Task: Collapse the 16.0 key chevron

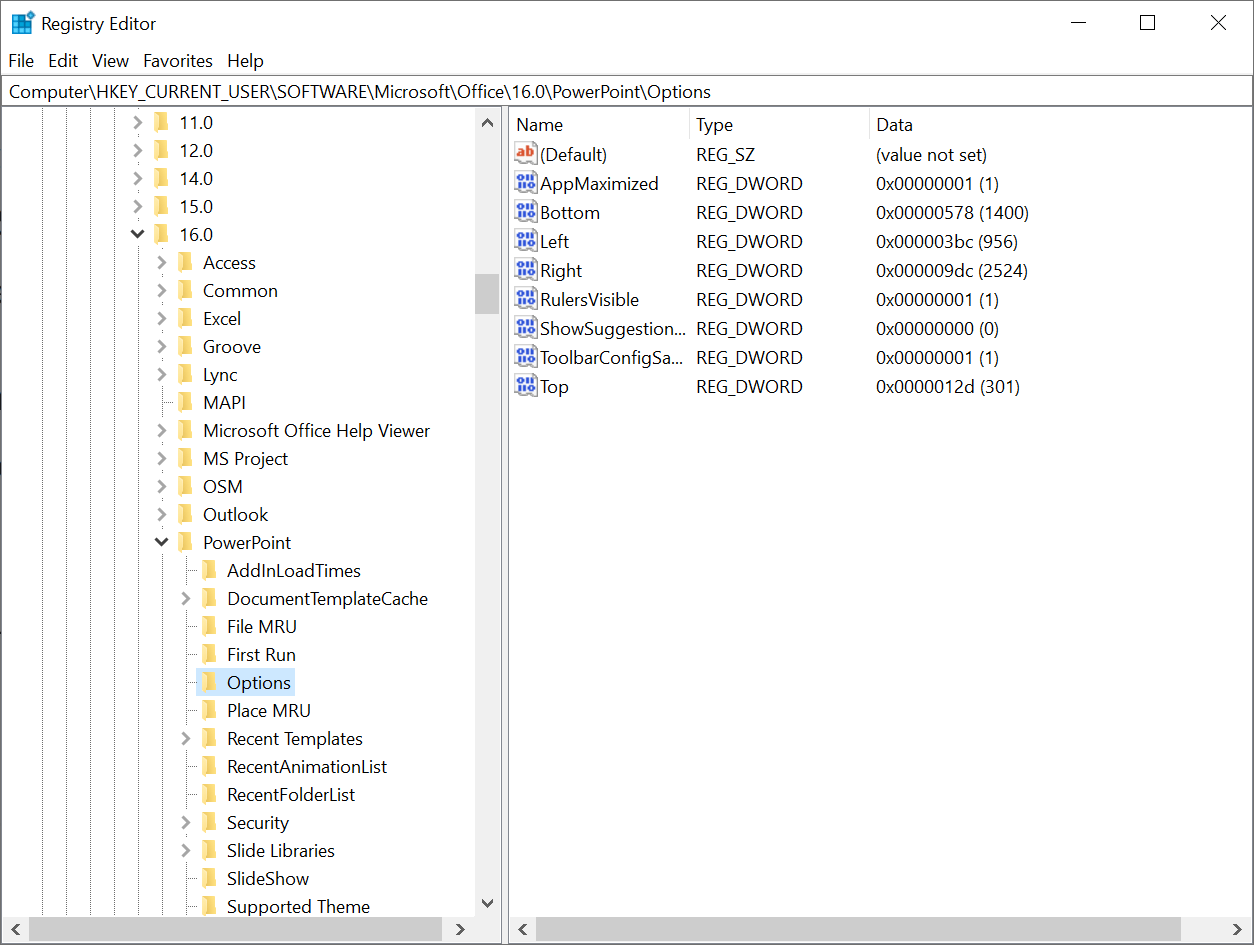Action: point(138,233)
